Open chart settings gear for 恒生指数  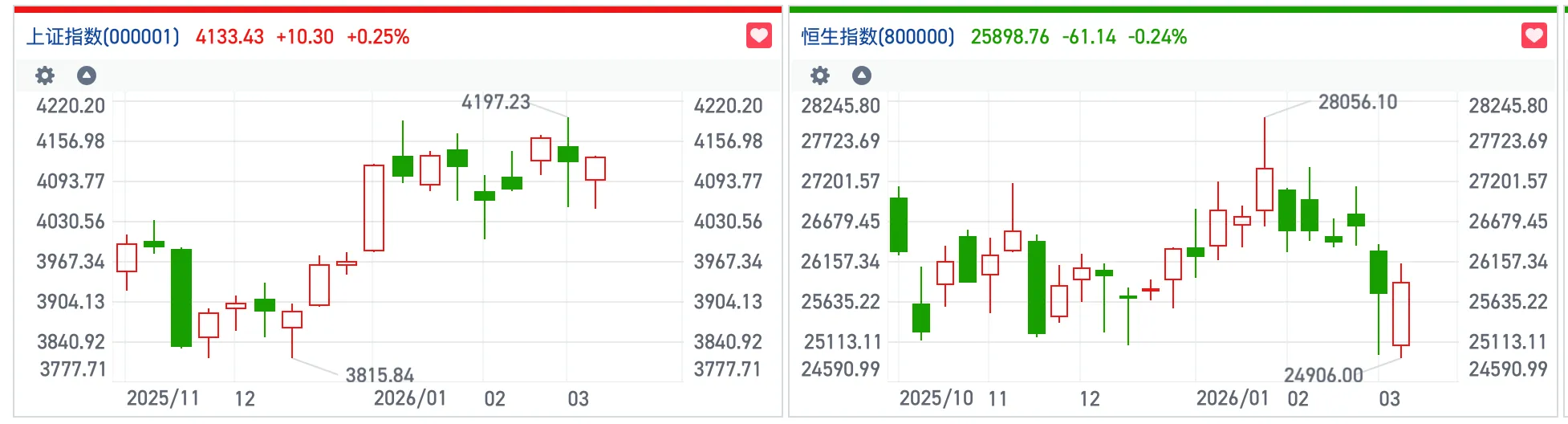[820, 75]
